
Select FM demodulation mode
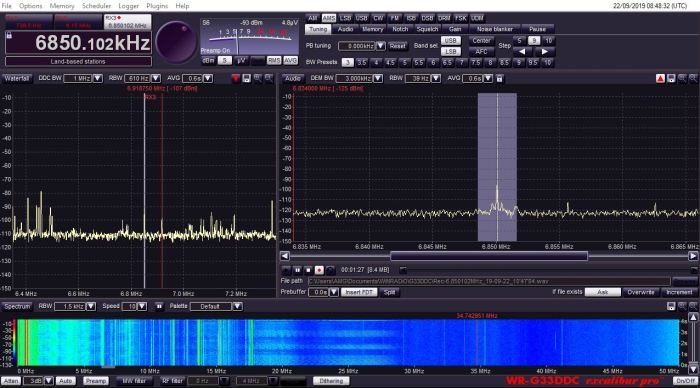click(x=395, y=18)
